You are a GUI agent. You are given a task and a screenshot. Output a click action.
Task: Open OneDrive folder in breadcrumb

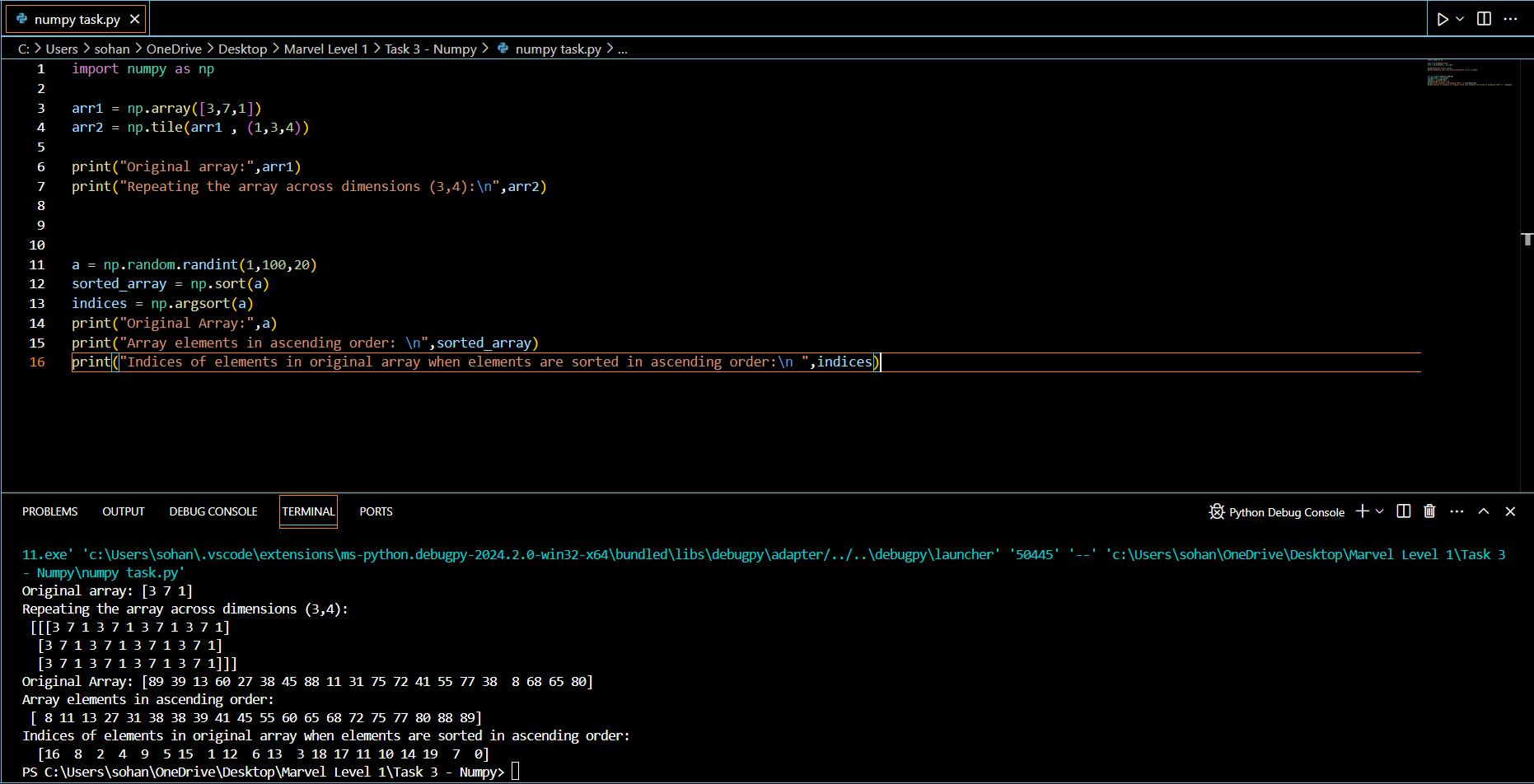point(174,49)
